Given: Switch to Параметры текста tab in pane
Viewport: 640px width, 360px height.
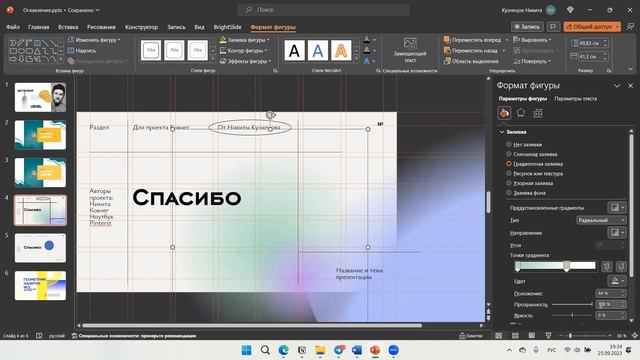Looking at the screenshot, I should click(x=576, y=98).
